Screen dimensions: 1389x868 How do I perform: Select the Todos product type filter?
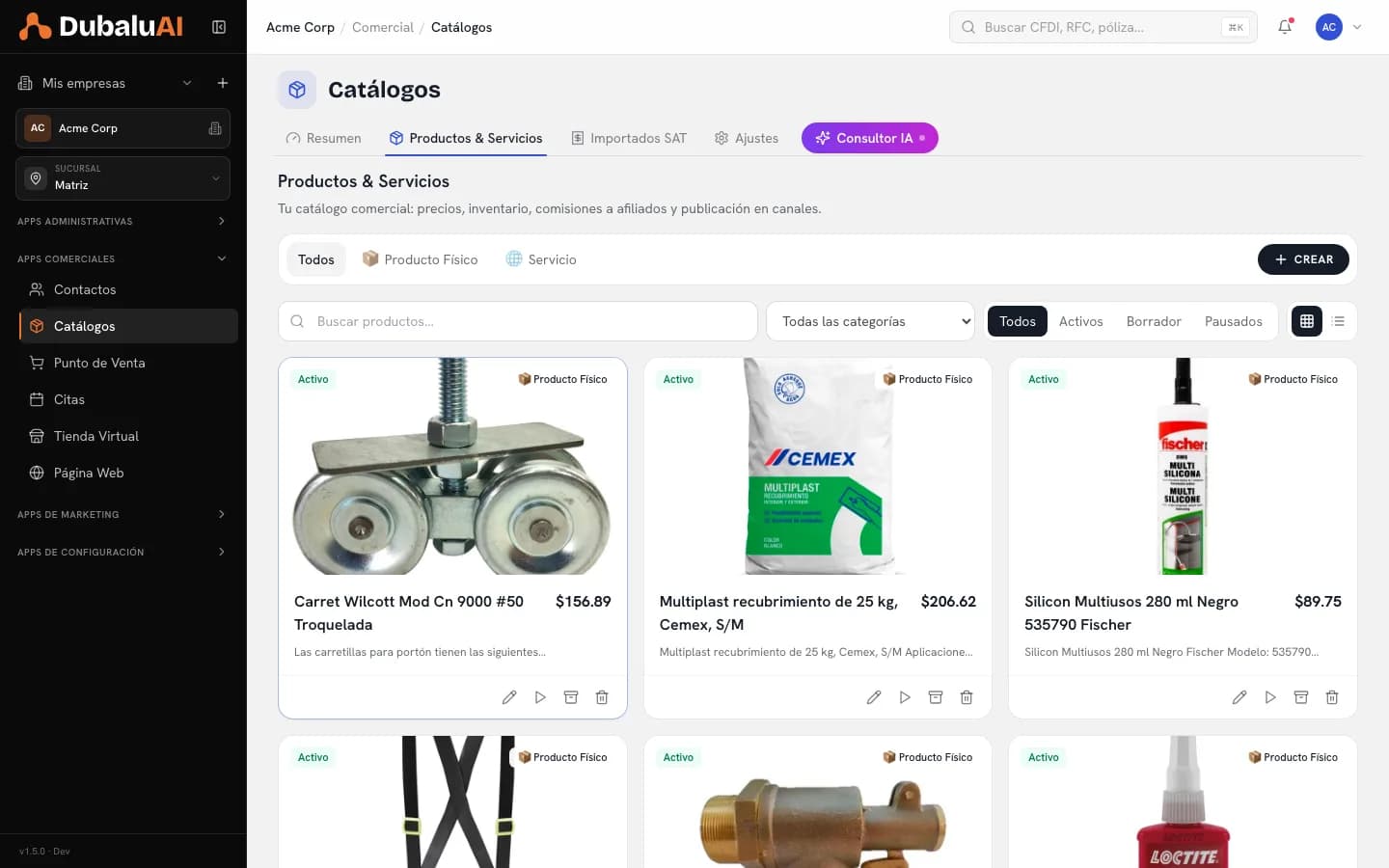[316, 259]
